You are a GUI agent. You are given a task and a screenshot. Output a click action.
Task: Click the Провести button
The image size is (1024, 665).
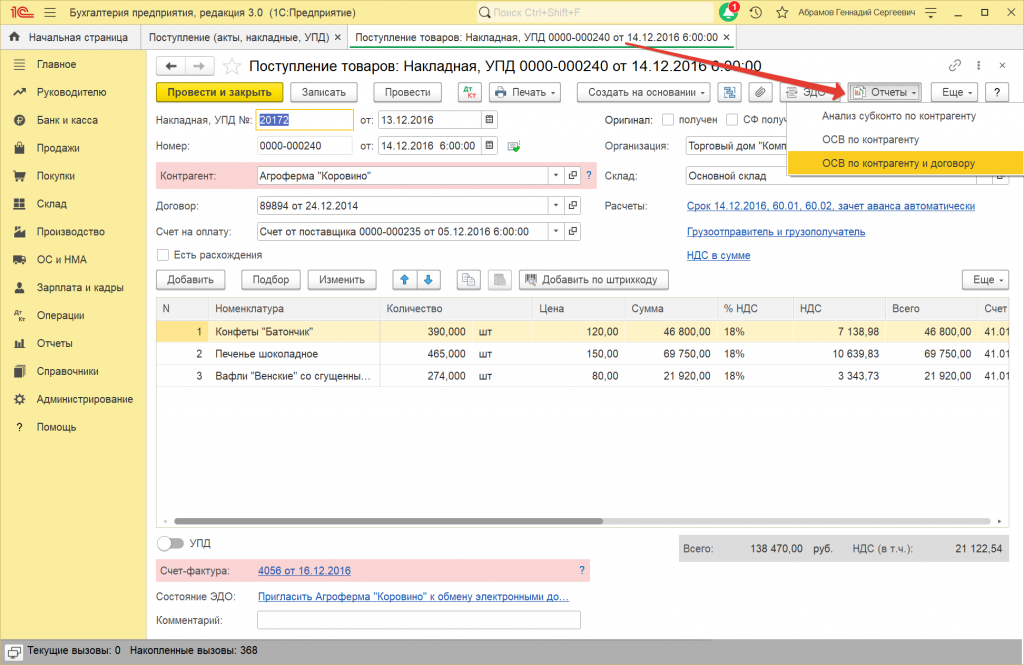click(x=408, y=92)
